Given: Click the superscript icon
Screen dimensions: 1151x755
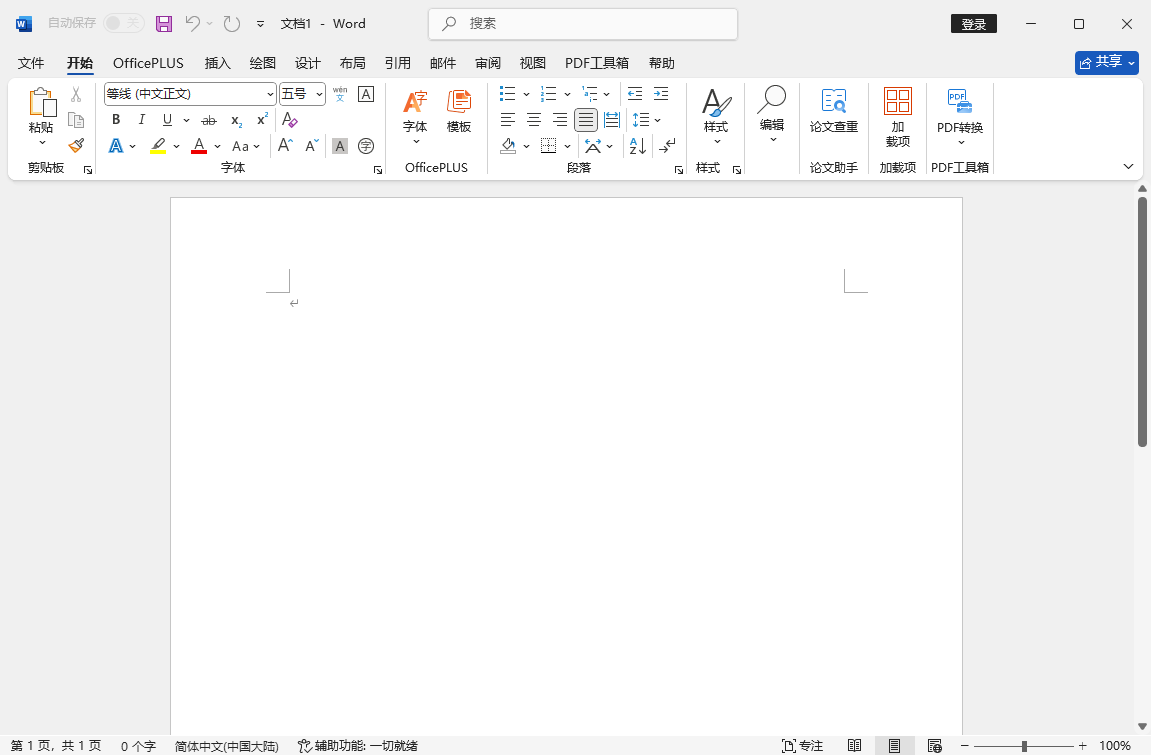Looking at the screenshot, I should coord(261,120).
